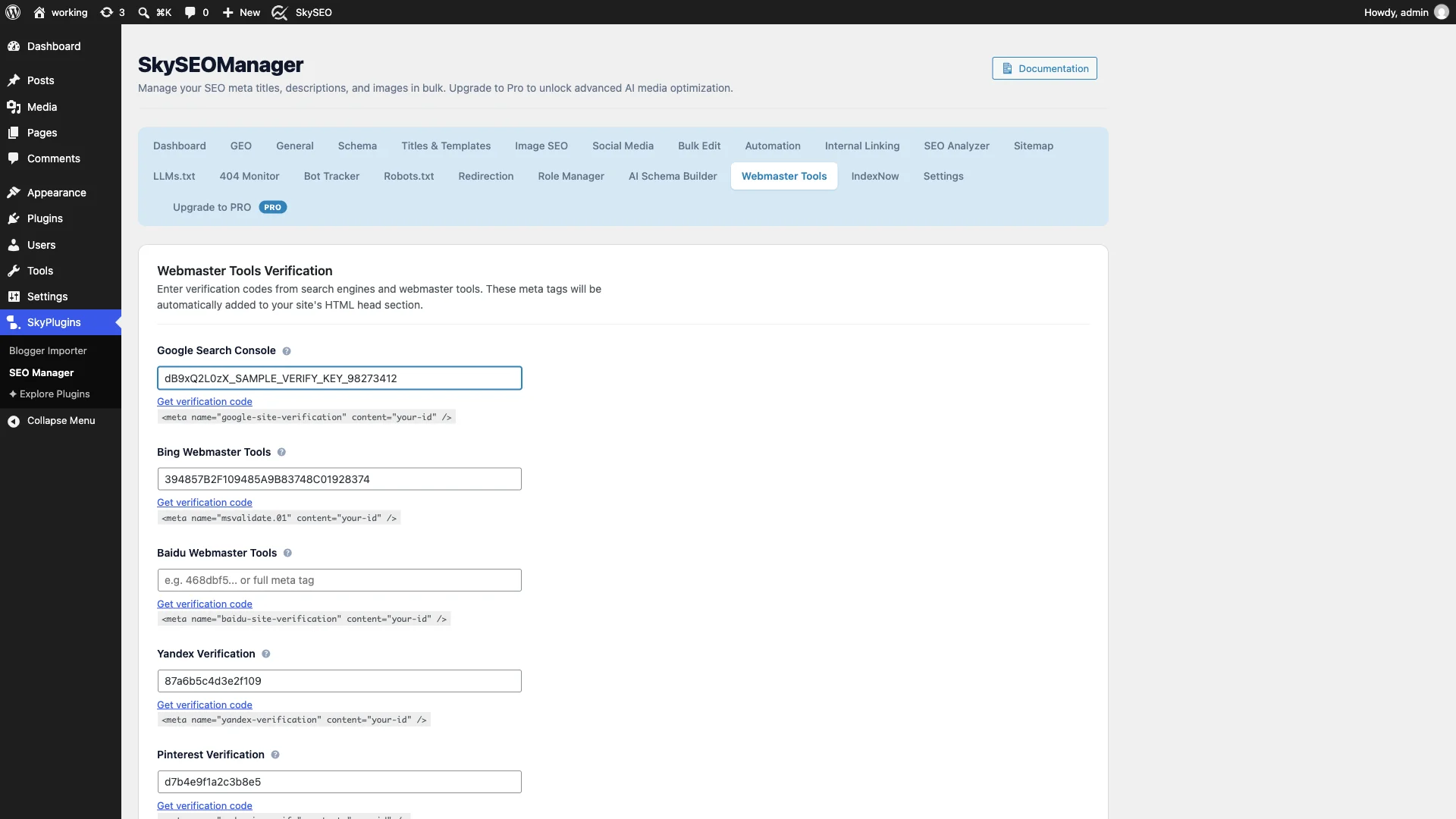Open the Documentation button
Viewport: 1456px width, 819px height.
(1044, 68)
